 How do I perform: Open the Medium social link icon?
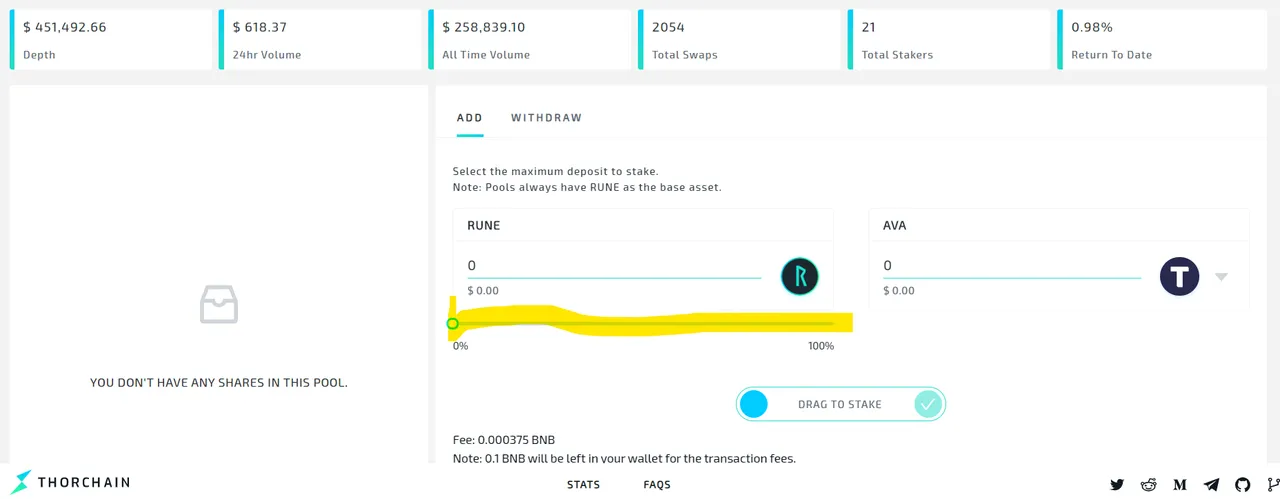[1180, 485]
